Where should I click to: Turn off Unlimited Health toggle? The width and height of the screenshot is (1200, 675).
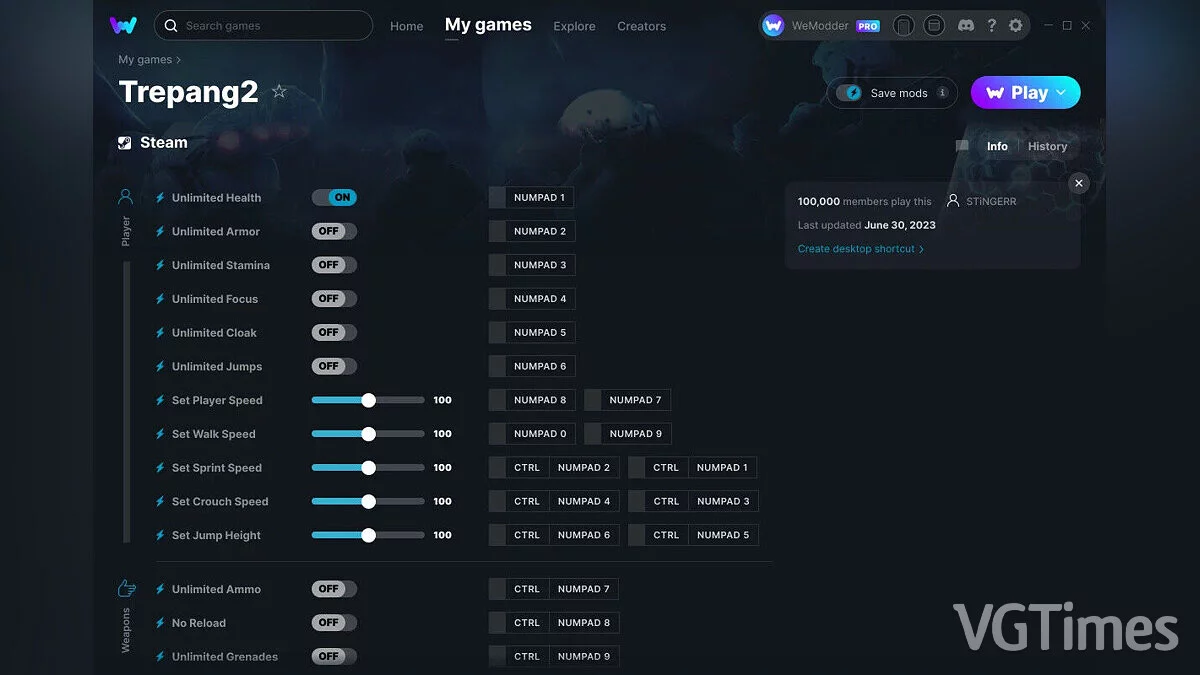click(334, 198)
